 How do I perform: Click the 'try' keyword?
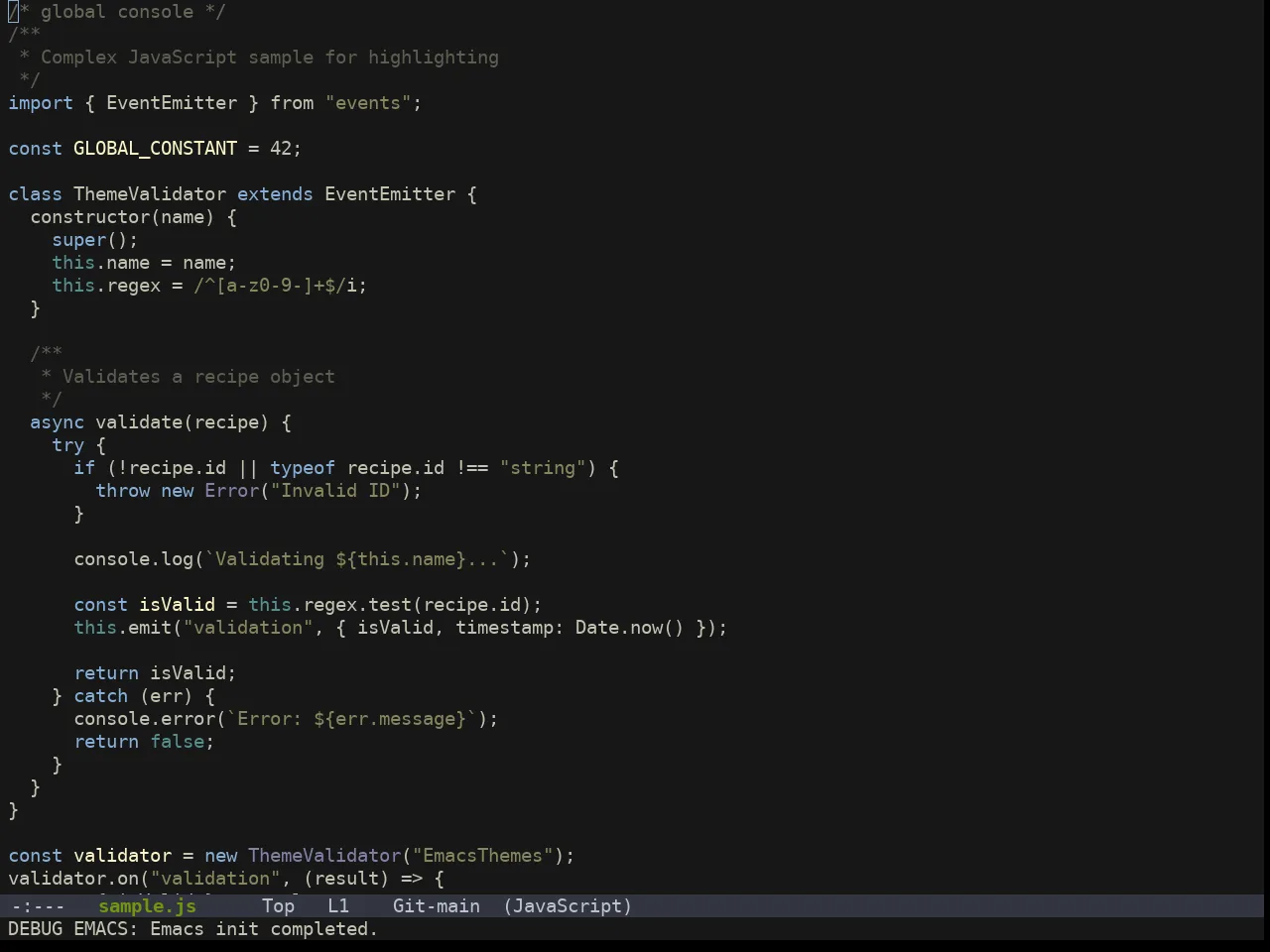(x=68, y=445)
